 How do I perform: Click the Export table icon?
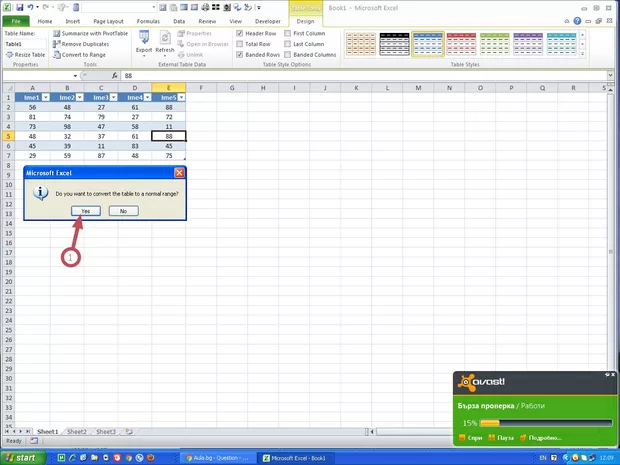click(x=144, y=41)
